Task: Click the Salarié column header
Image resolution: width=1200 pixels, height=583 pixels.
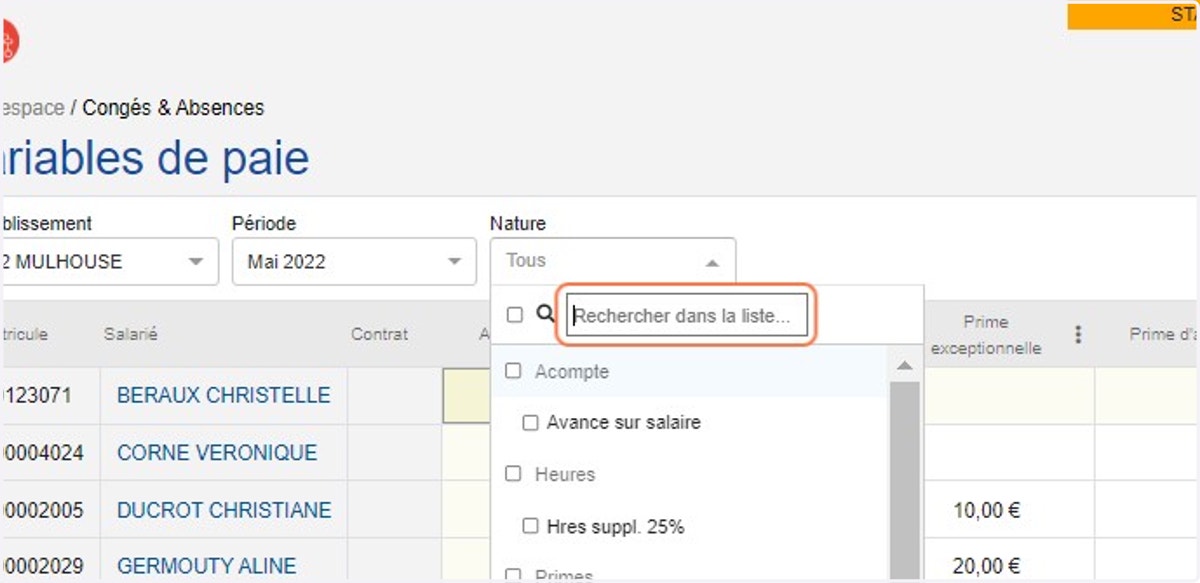Action: click(x=131, y=334)
